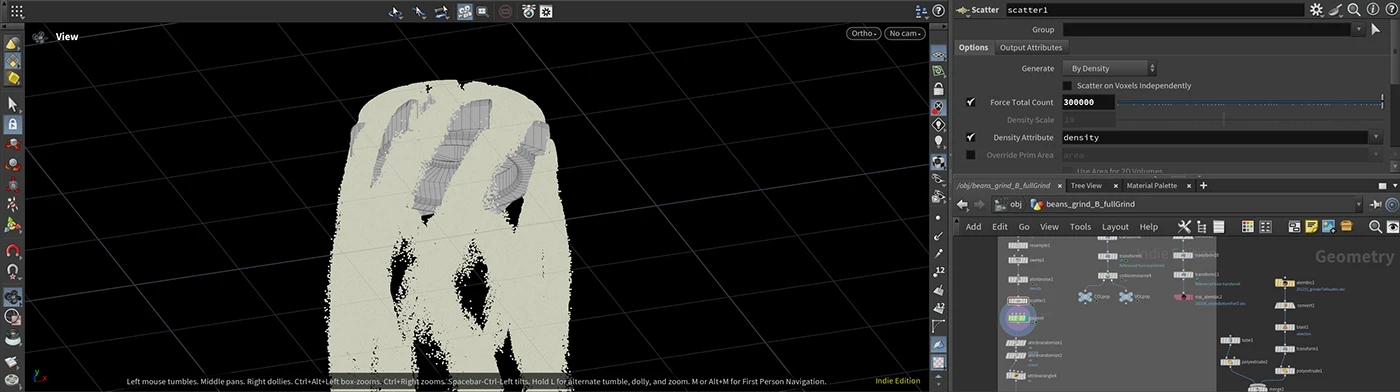Open the Ortho viewport dropdown
The height and width of the screenshot is (392, 1400).
863,33
